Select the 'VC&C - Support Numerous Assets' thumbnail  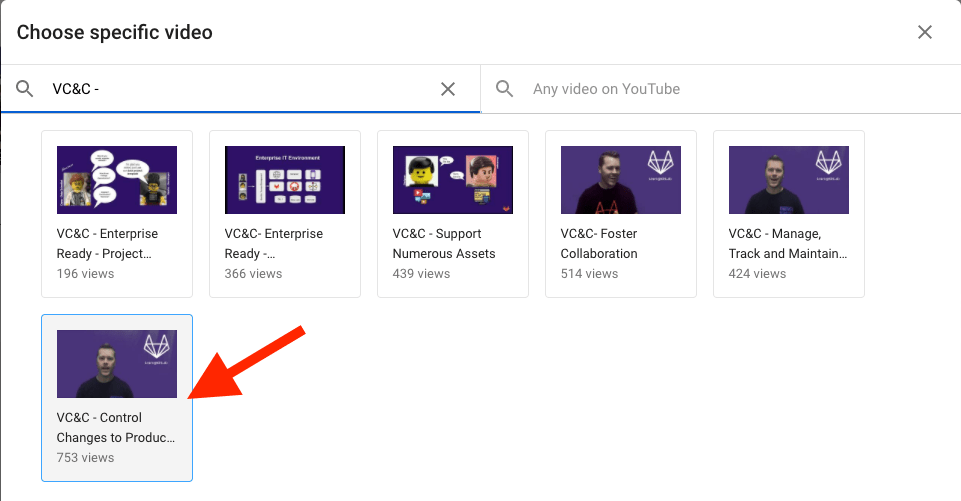tap(453, 180)
